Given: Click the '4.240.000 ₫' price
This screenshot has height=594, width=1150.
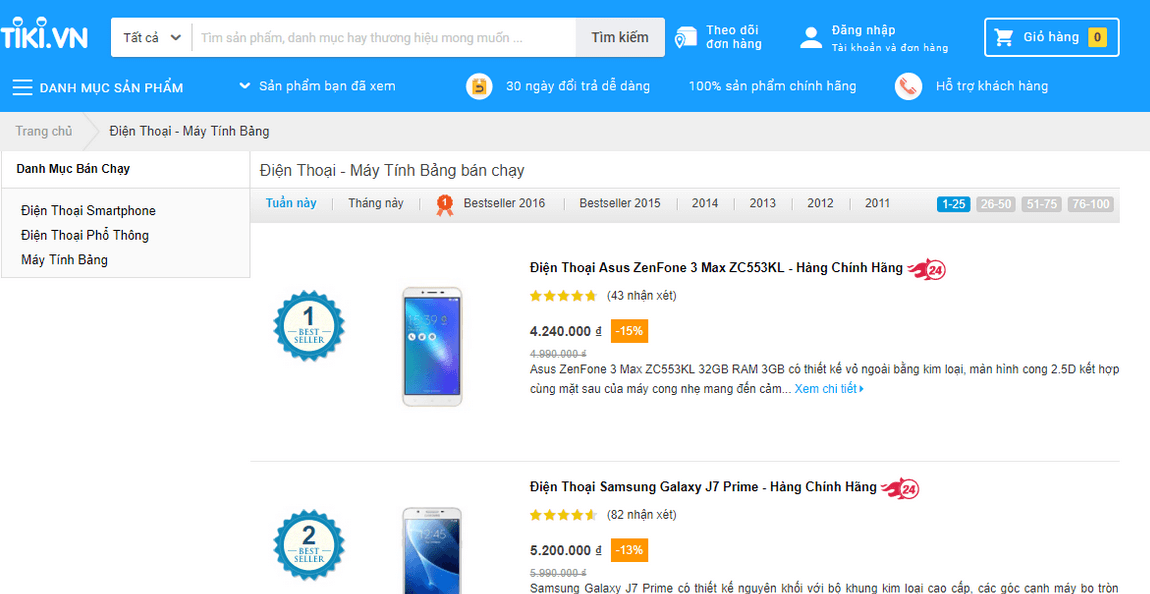Looking at the screenshot, I should 565,331.
